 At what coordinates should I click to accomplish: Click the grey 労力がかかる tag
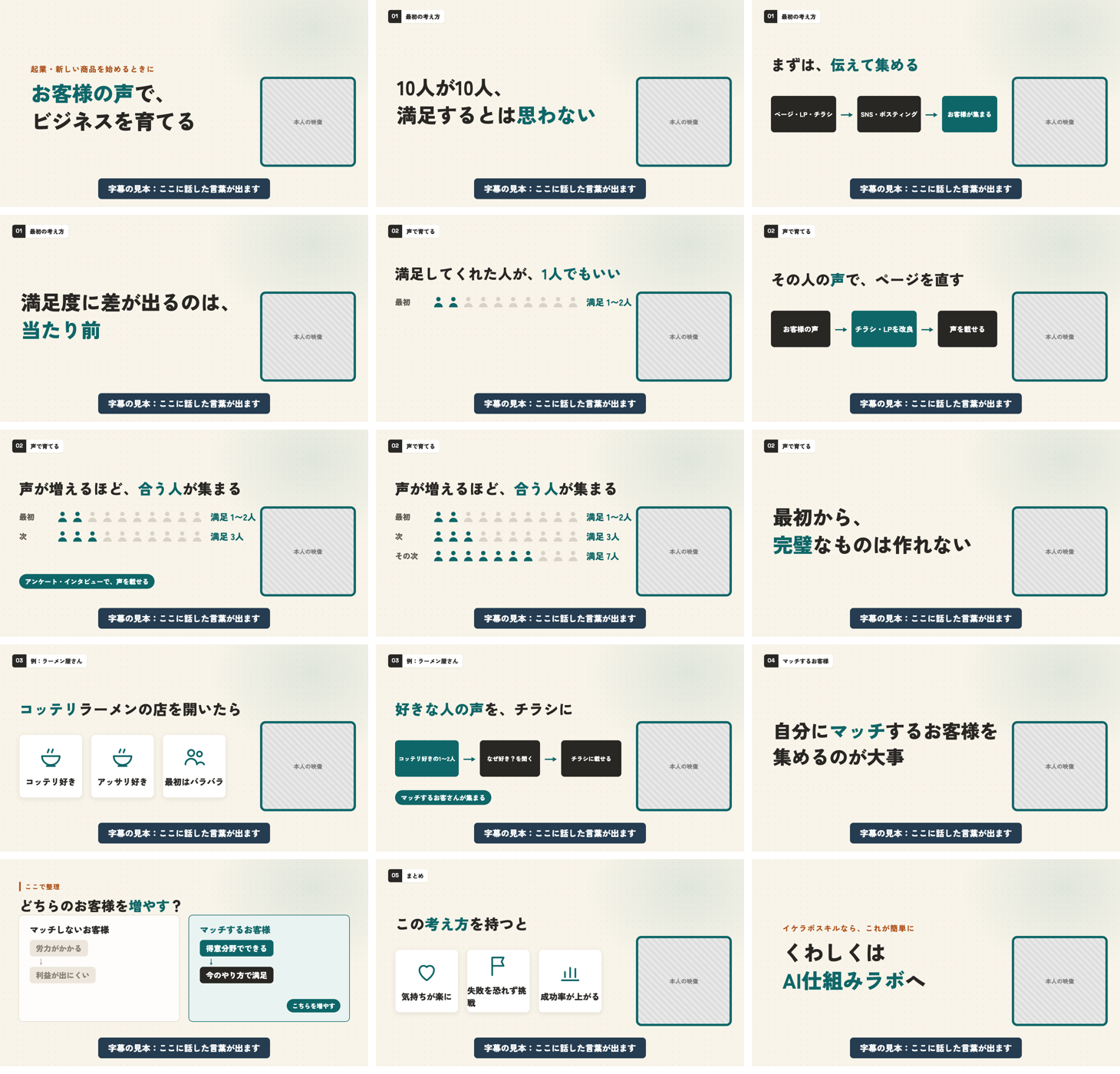[x=58, y=948]
